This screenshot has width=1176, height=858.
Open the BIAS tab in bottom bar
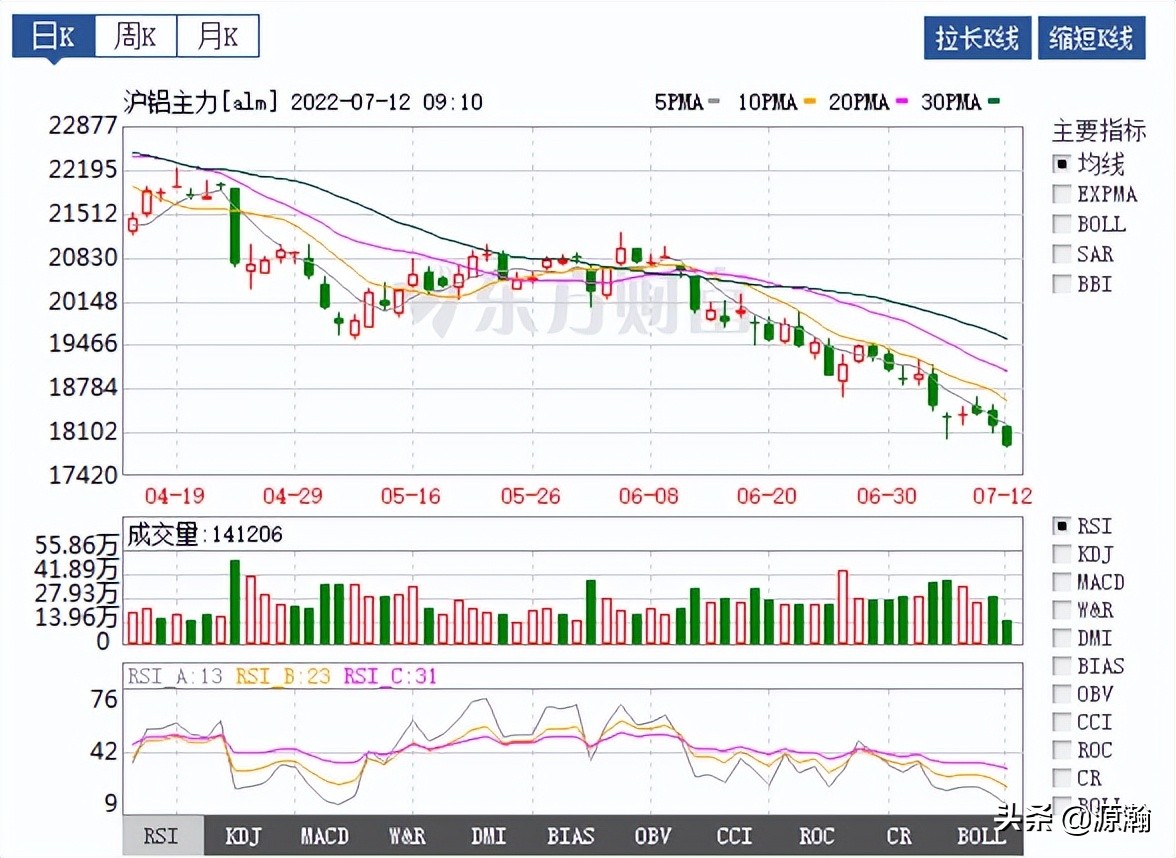[x=571, y=836]
